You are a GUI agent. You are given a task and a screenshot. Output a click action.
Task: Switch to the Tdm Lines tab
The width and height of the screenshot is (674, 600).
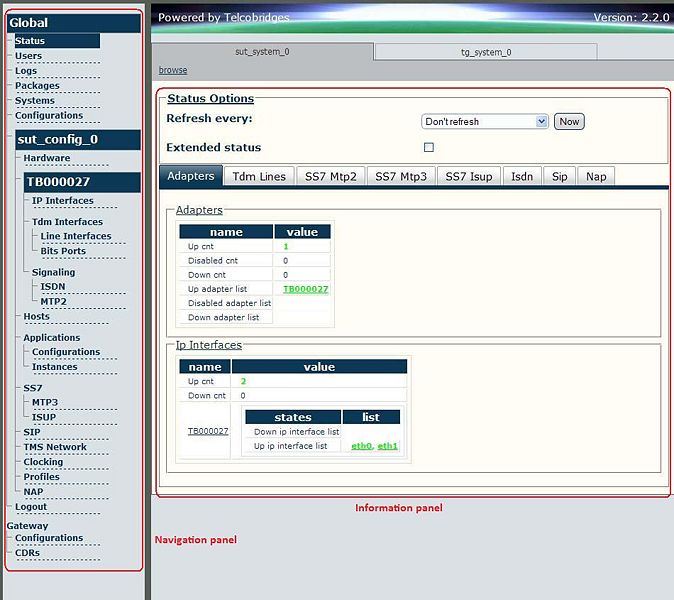coord(259,176)
